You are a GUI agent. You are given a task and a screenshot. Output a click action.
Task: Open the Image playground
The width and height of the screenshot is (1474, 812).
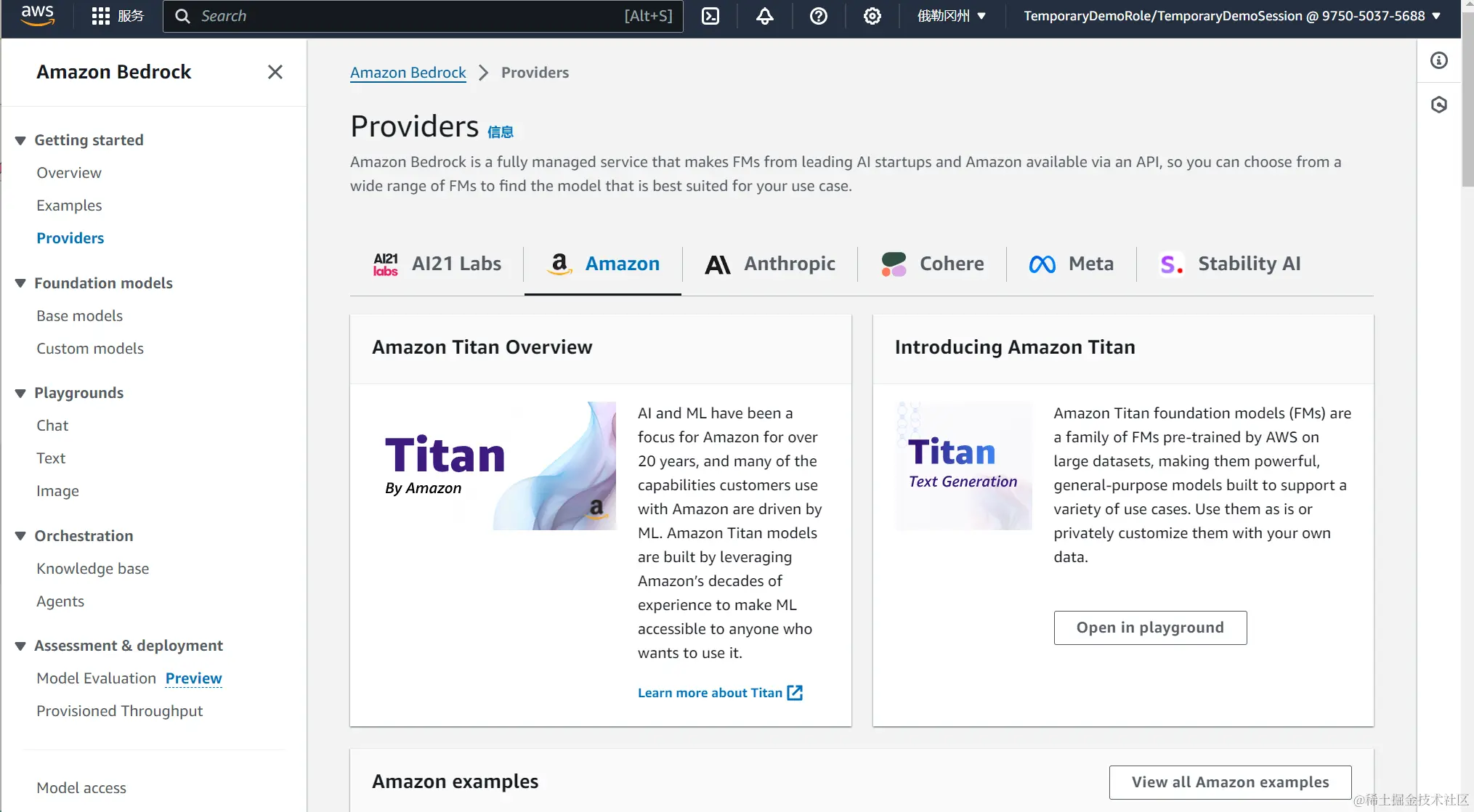[x=57, y=491]
